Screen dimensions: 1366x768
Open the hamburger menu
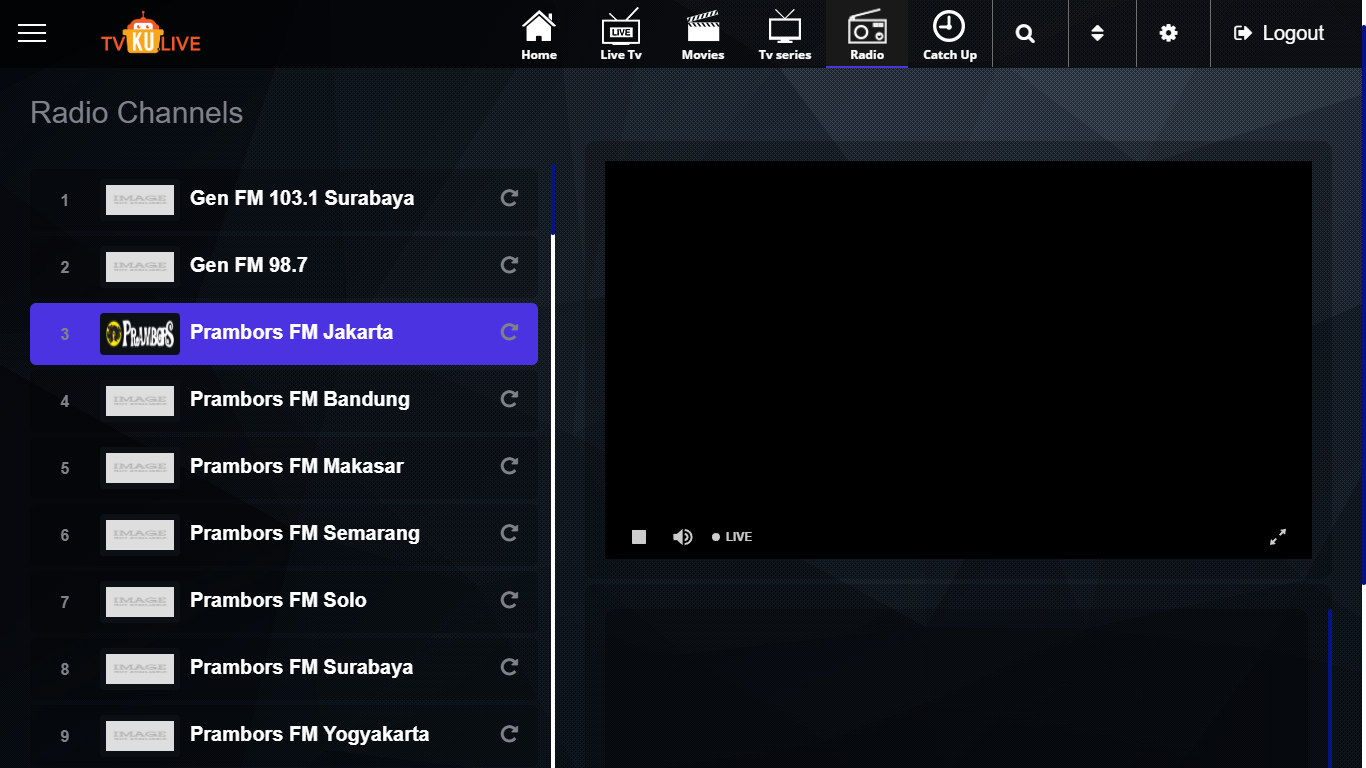click(x=32, y=33)
